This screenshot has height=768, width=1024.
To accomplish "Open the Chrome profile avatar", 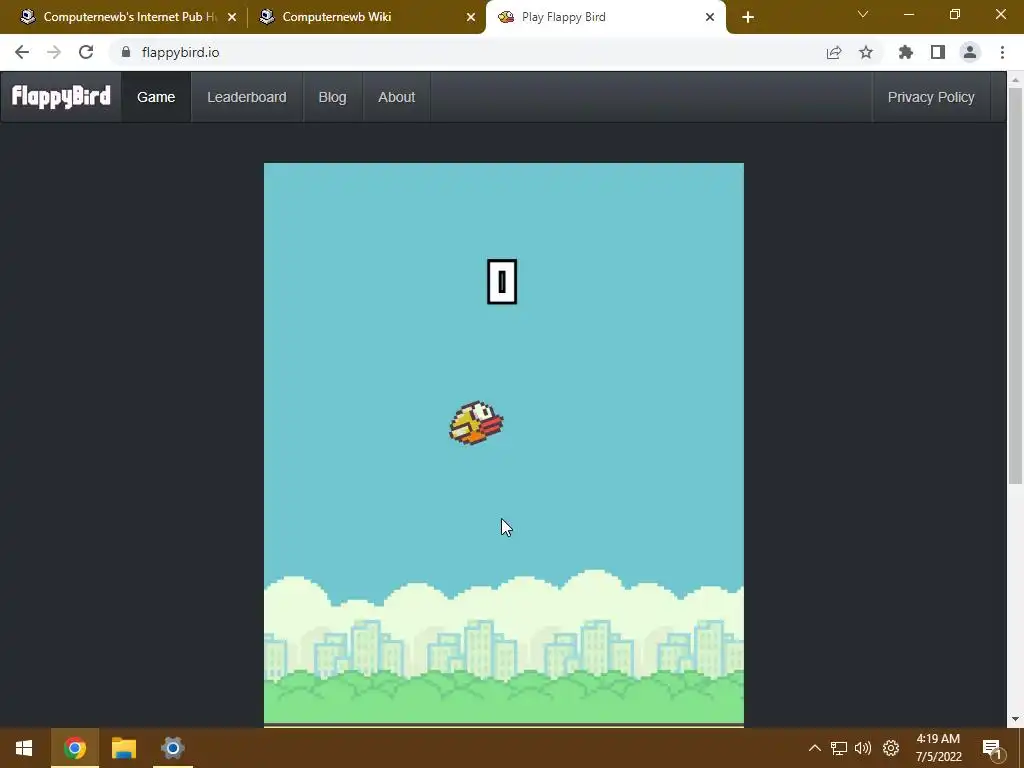I will 970,52.
